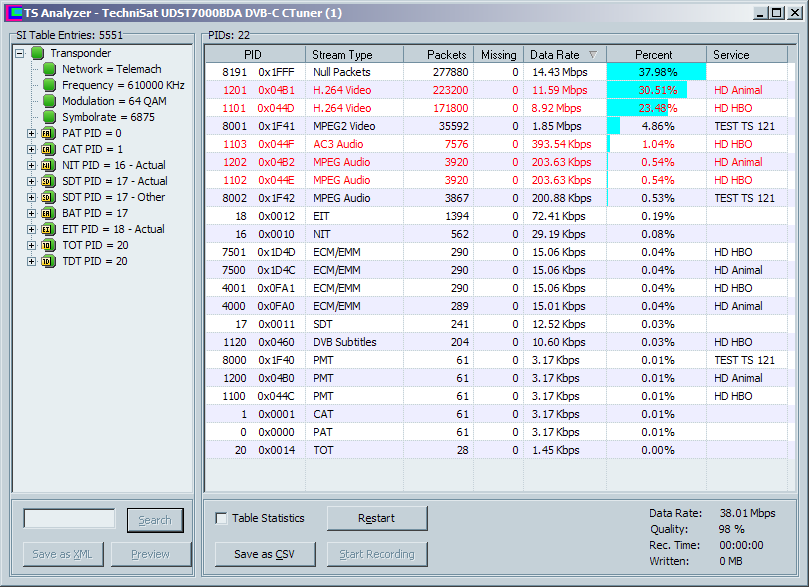Expand the SDT PID = 17 - Other node
The width and height of the screenshot is (809, 587).
pos(31,197)
